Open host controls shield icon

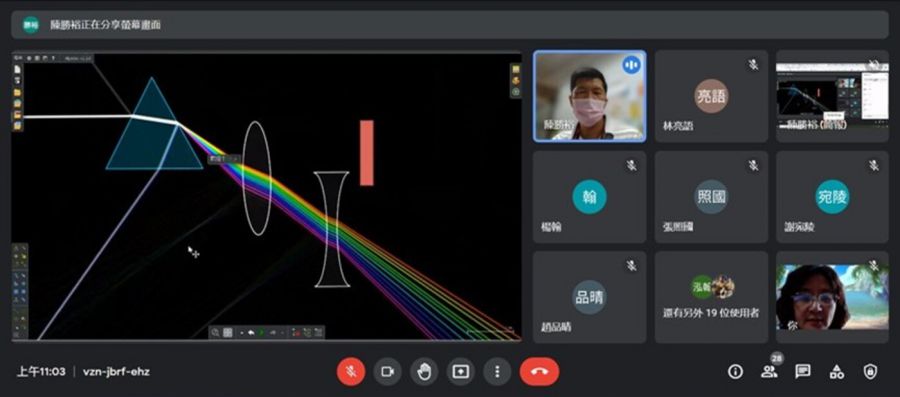pyautogui.click(x=870, y=372)
